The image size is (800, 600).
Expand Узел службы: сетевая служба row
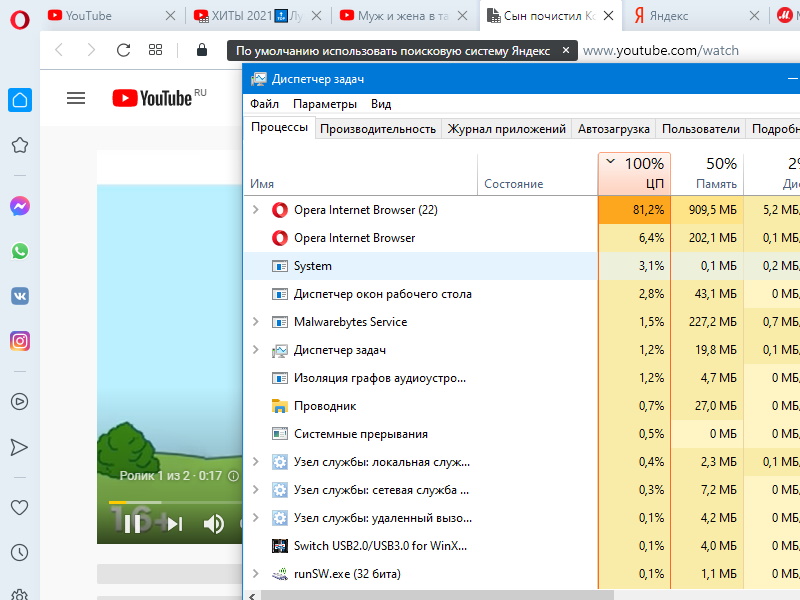tap(256, 490)
